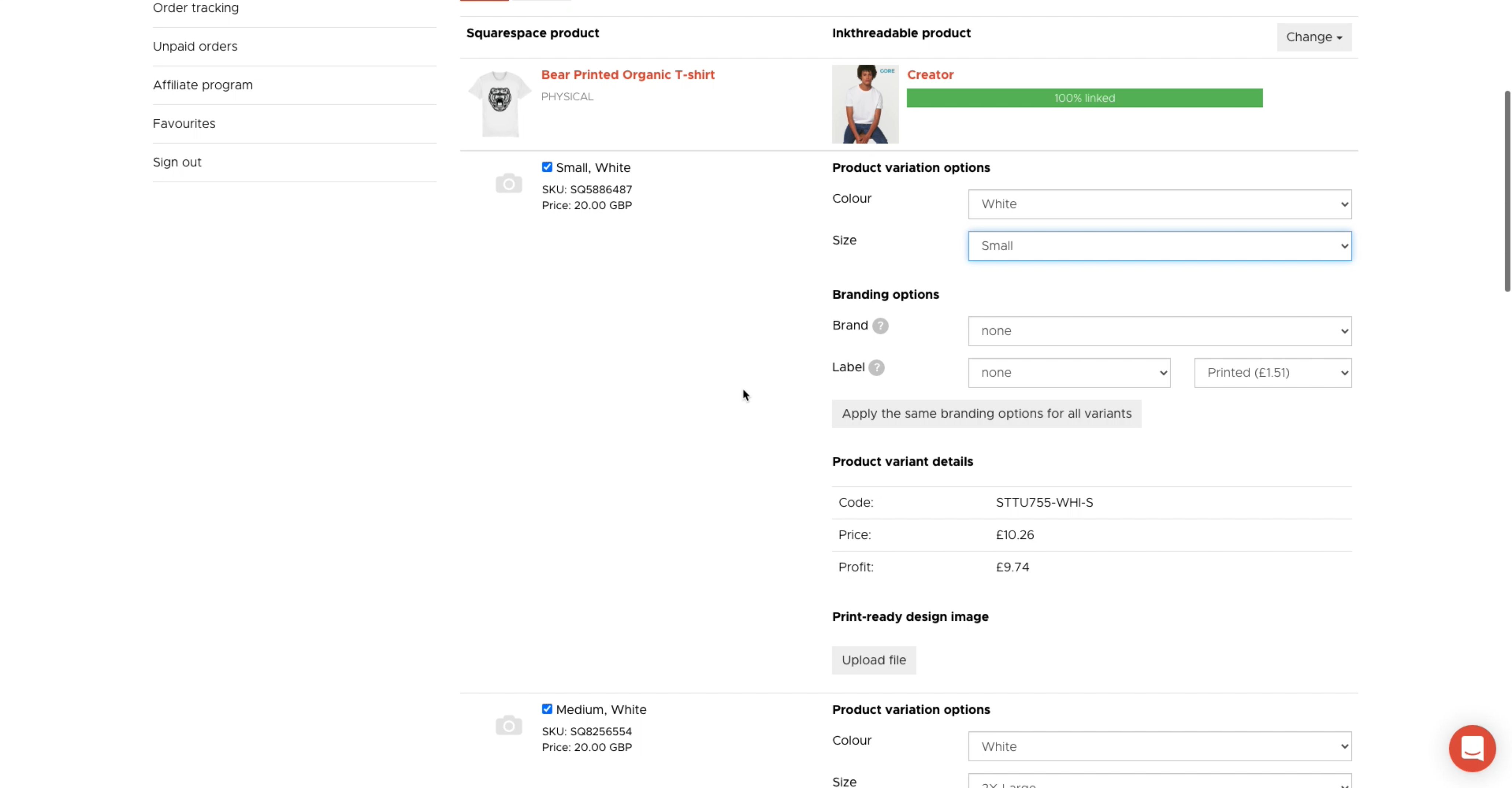The height and width of the screenshot is (788, 1512).
Task: Click the Bear T-shirt product thumbnail
Action: (x=499, y=104)
